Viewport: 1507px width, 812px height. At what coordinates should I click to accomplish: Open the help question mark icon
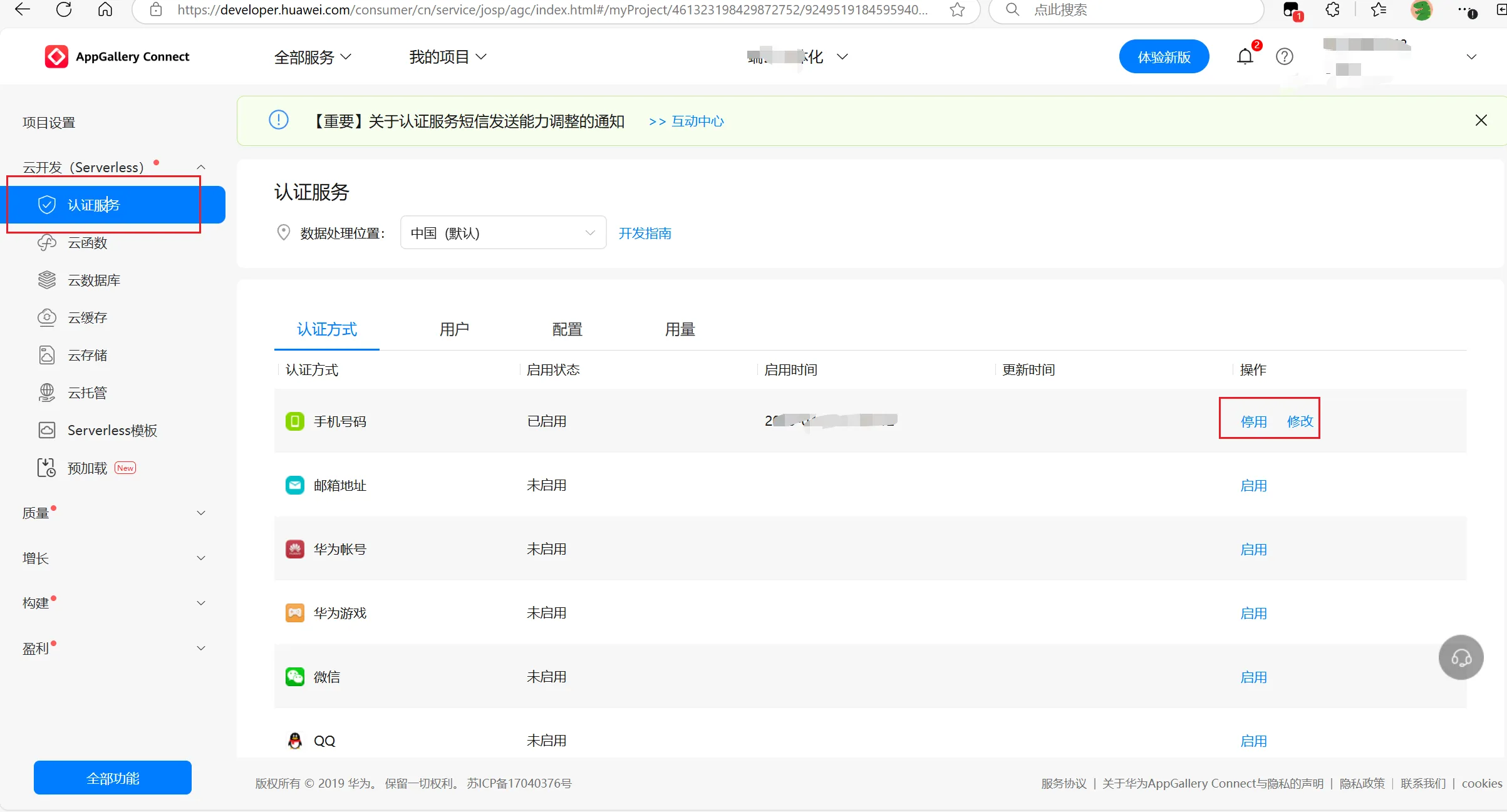[x=1284, y=57]
